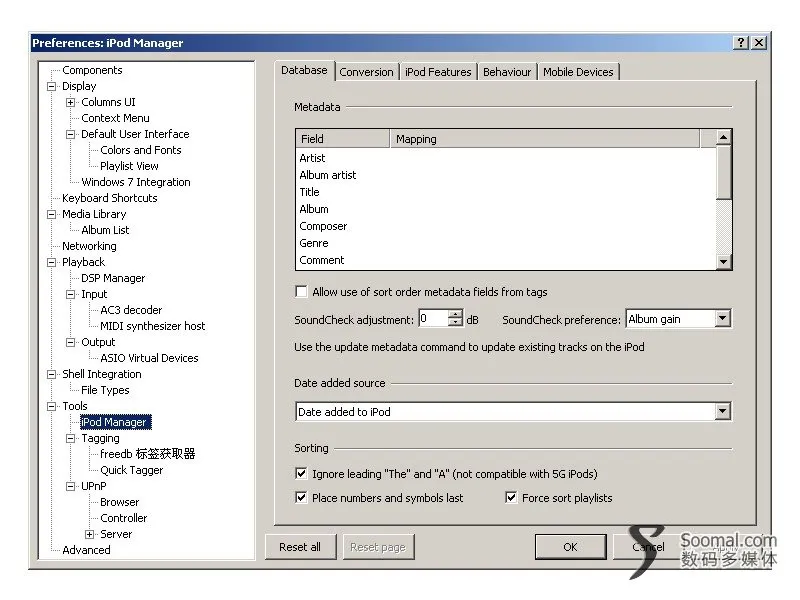Viewport: 800px width, 600px height.
Task: Disable Force sort playlists checkbox
Action: click(x=511, y=498)
